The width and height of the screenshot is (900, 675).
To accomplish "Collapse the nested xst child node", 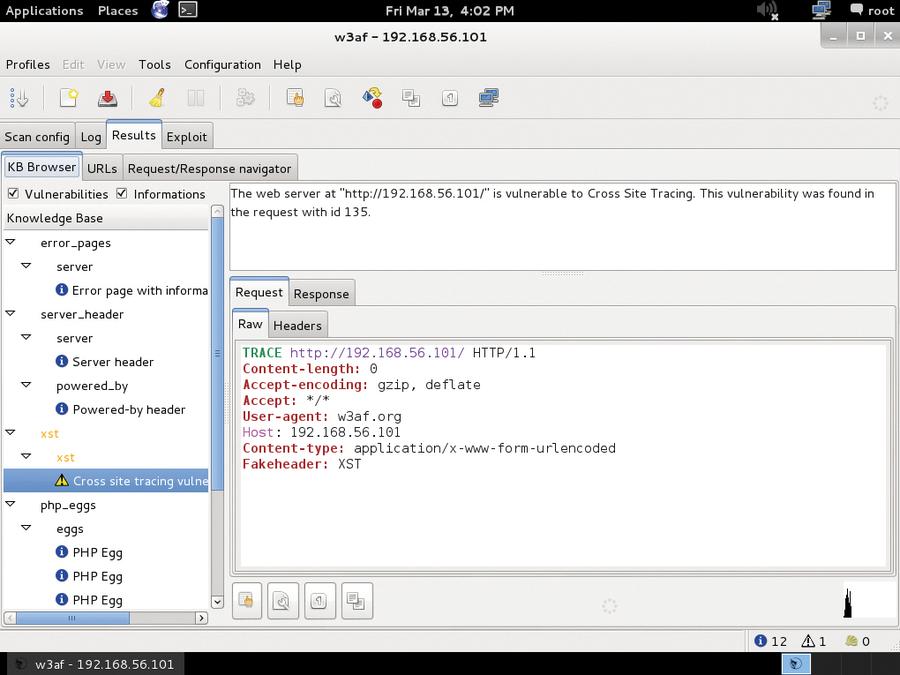I will point(26,456).
